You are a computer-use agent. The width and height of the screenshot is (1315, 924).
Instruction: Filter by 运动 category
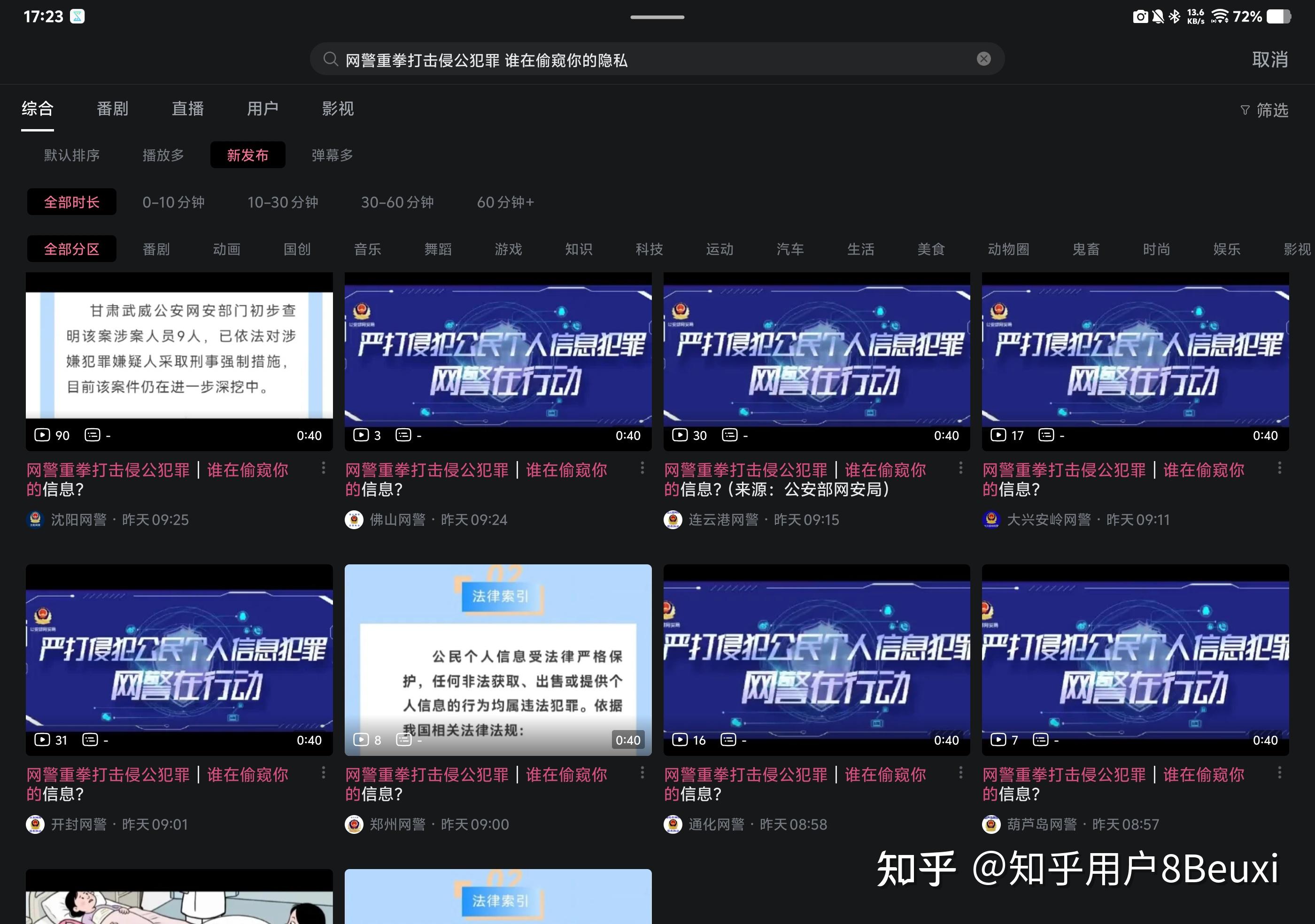tap(720, 249)
